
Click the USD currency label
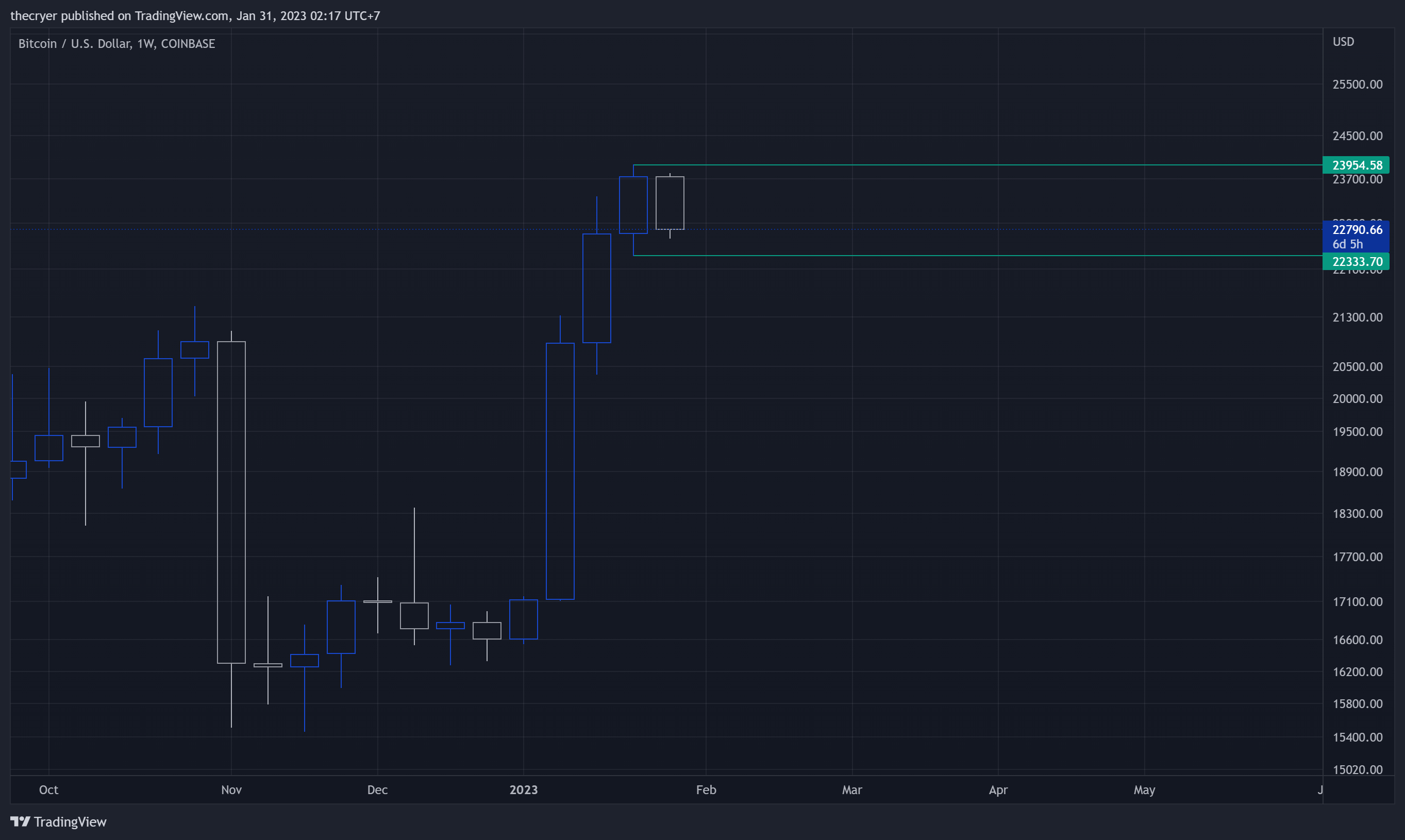[x=1343, y=41]
